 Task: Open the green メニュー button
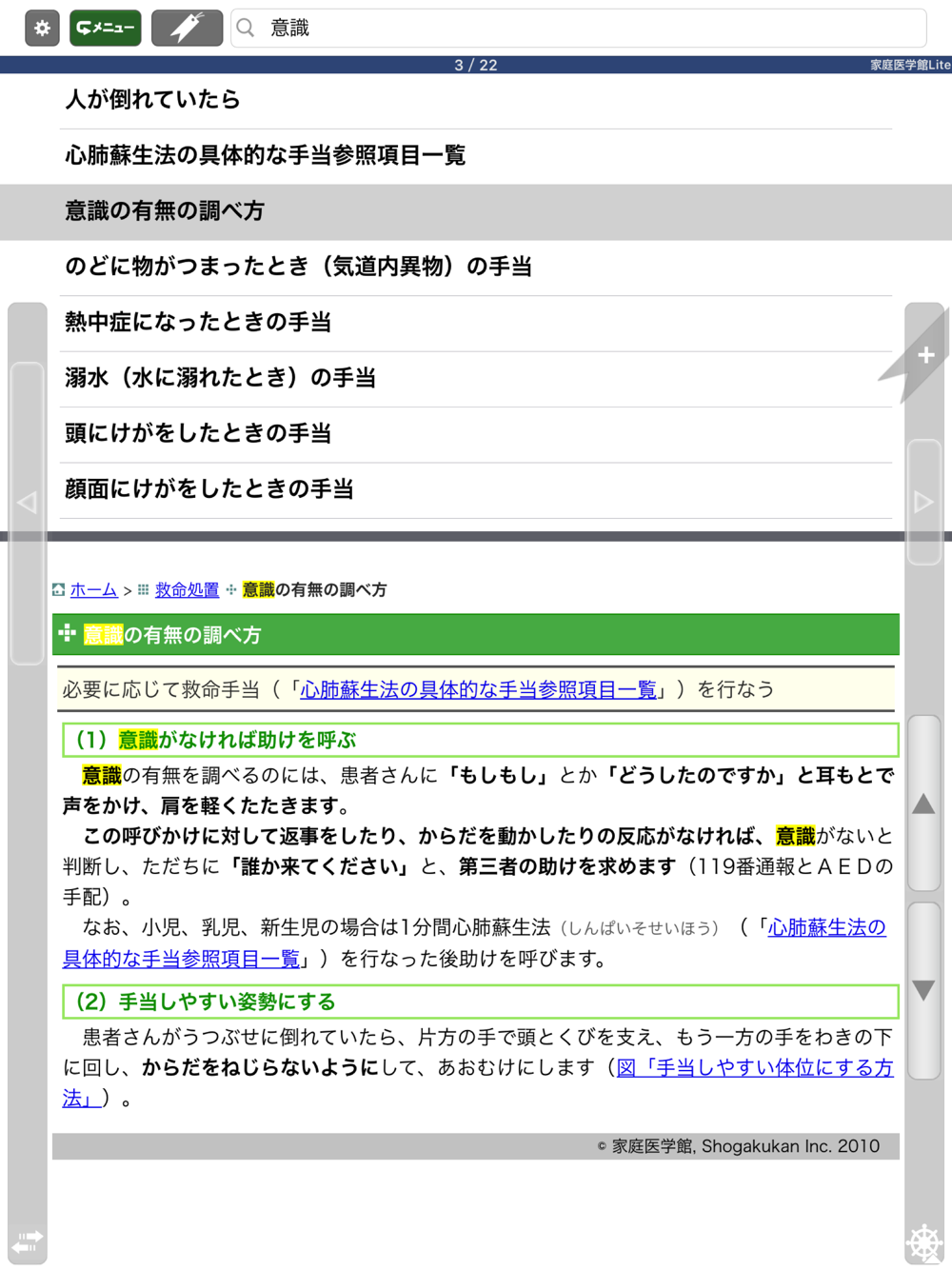tap(105, 28)
